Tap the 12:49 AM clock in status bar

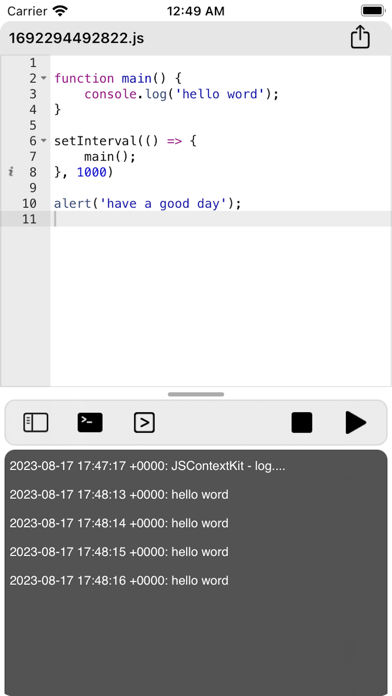[x=196, y=11]
